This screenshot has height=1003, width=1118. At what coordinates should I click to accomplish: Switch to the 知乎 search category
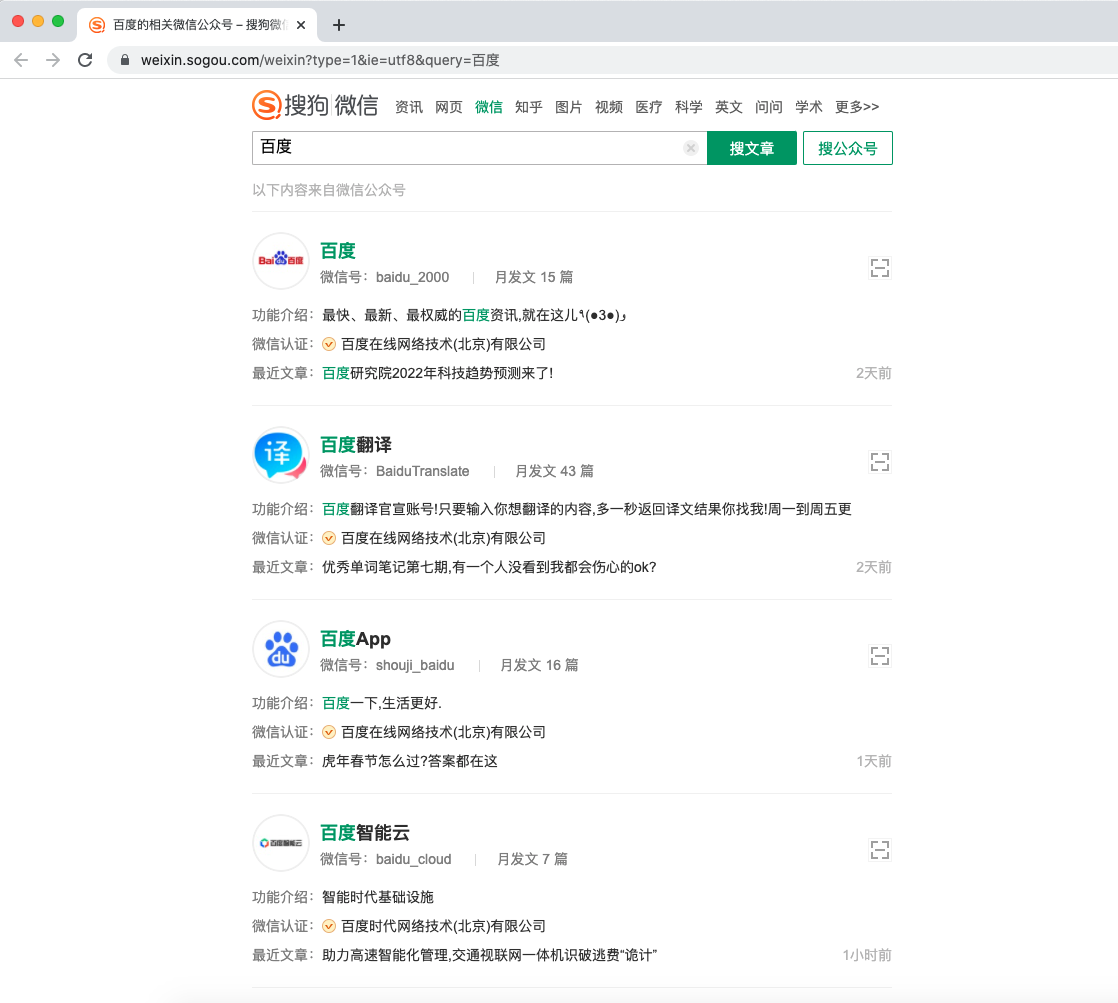[x=528, y=107]
